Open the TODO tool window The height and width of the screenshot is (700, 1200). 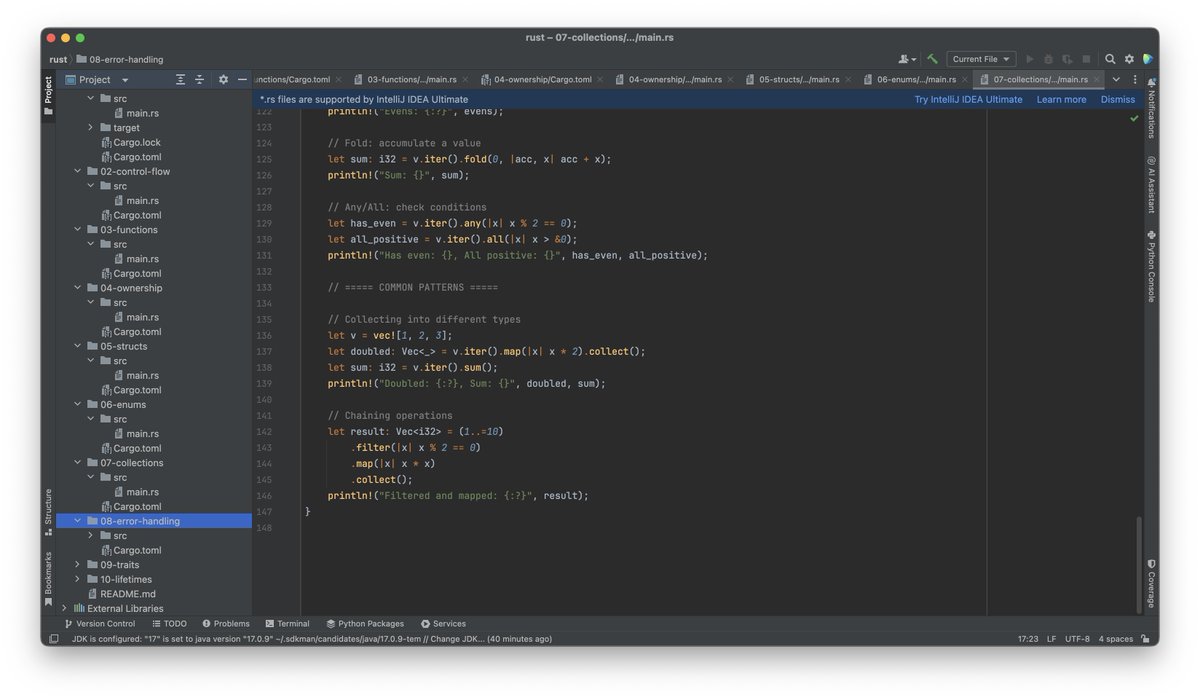coord(169,623)
